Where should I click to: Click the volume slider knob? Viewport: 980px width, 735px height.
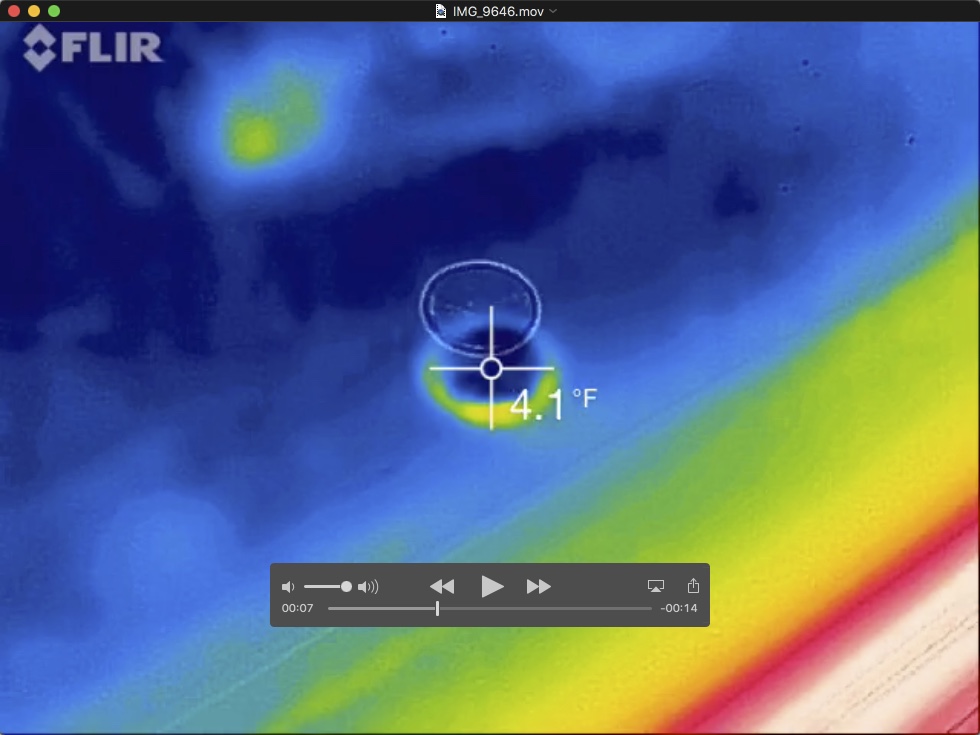pos(346,587)
